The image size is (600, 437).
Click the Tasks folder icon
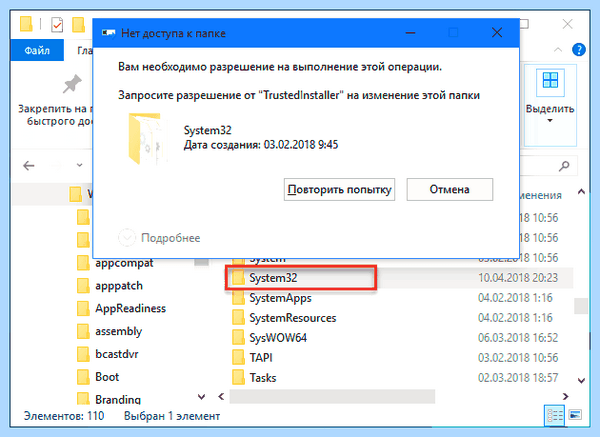[238, 377]
